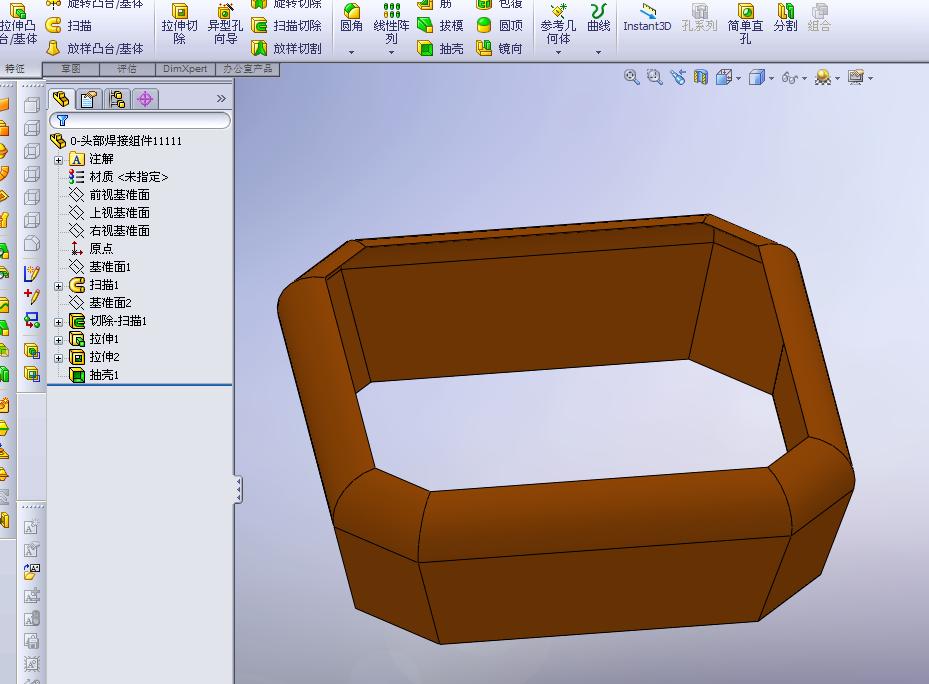
Task: Switch to the DimXpert tab
Action: [185, 69]
